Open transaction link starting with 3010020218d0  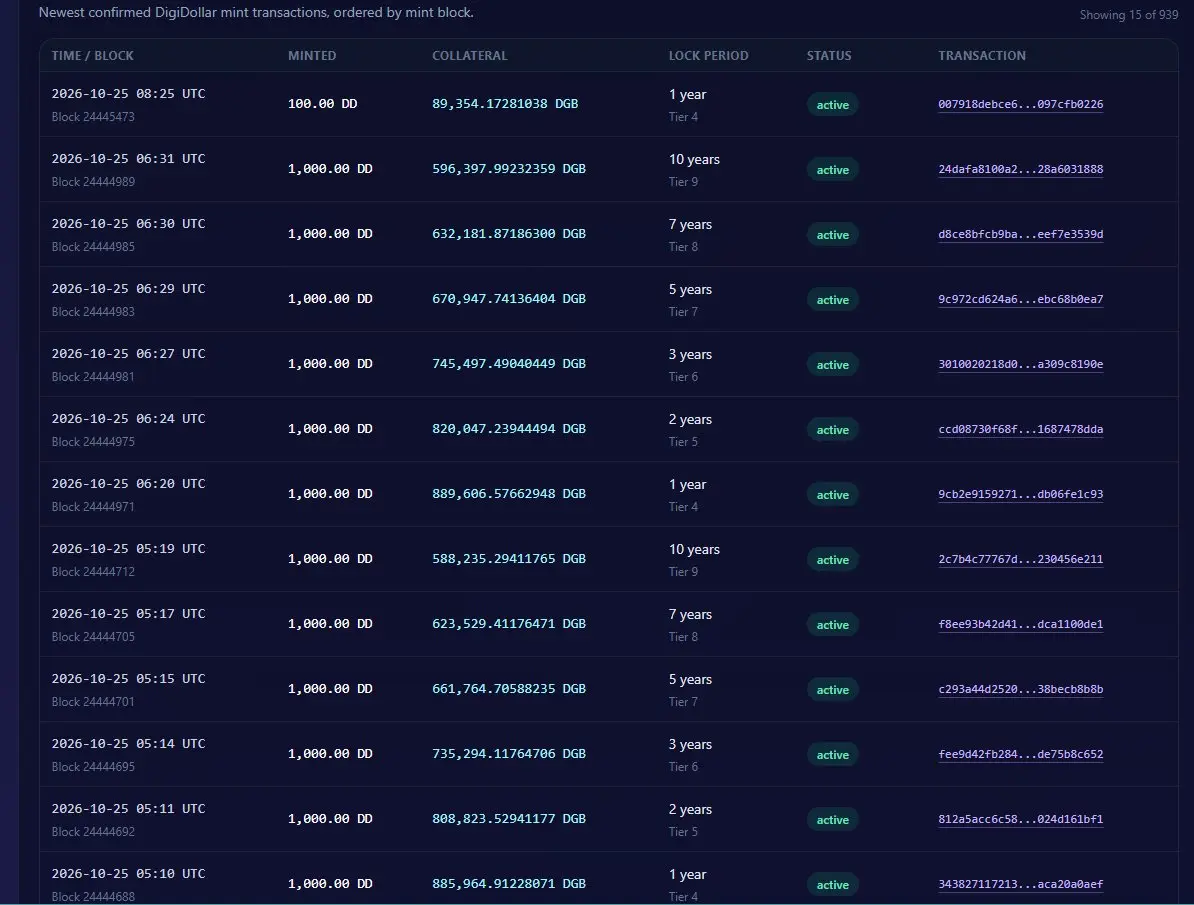(1020, 364)
